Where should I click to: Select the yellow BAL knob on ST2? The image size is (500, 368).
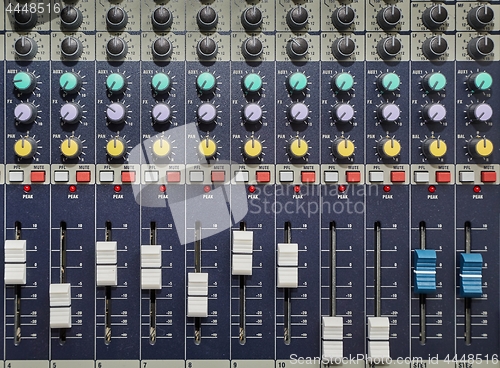pos(483,148)
